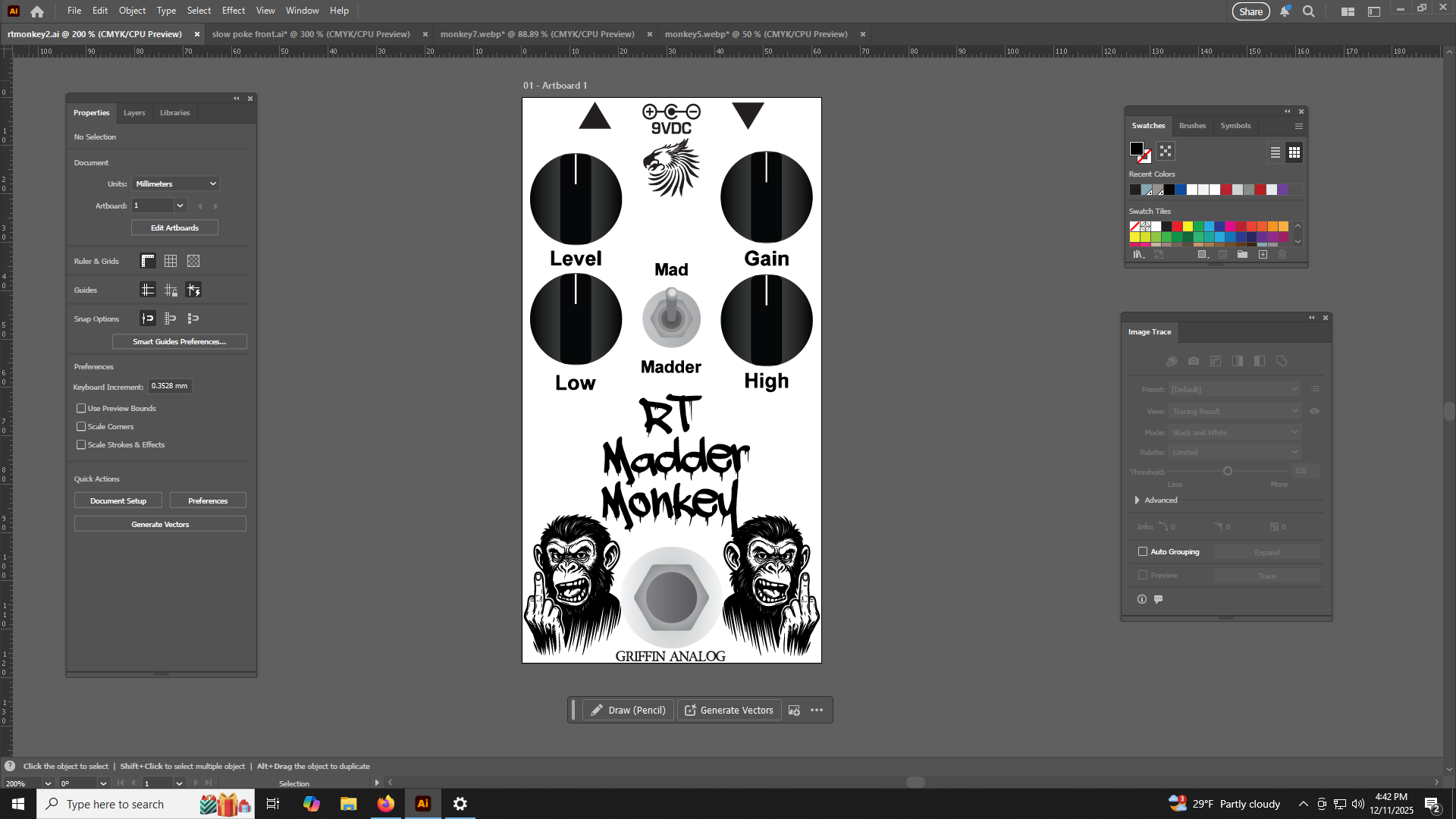Select the red recent color swatch

(1226, 190)
